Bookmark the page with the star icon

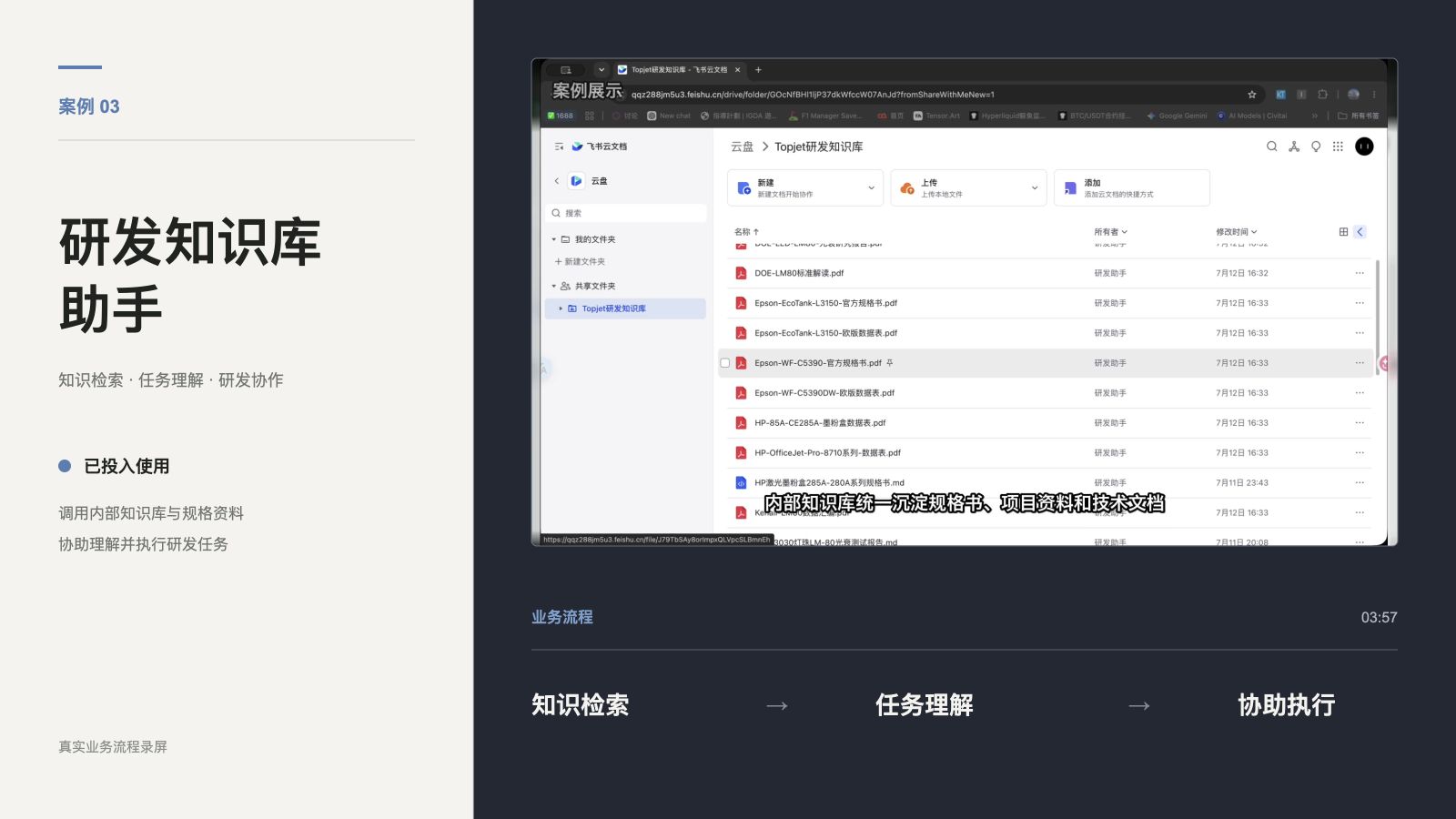(x=1252, y=95)
